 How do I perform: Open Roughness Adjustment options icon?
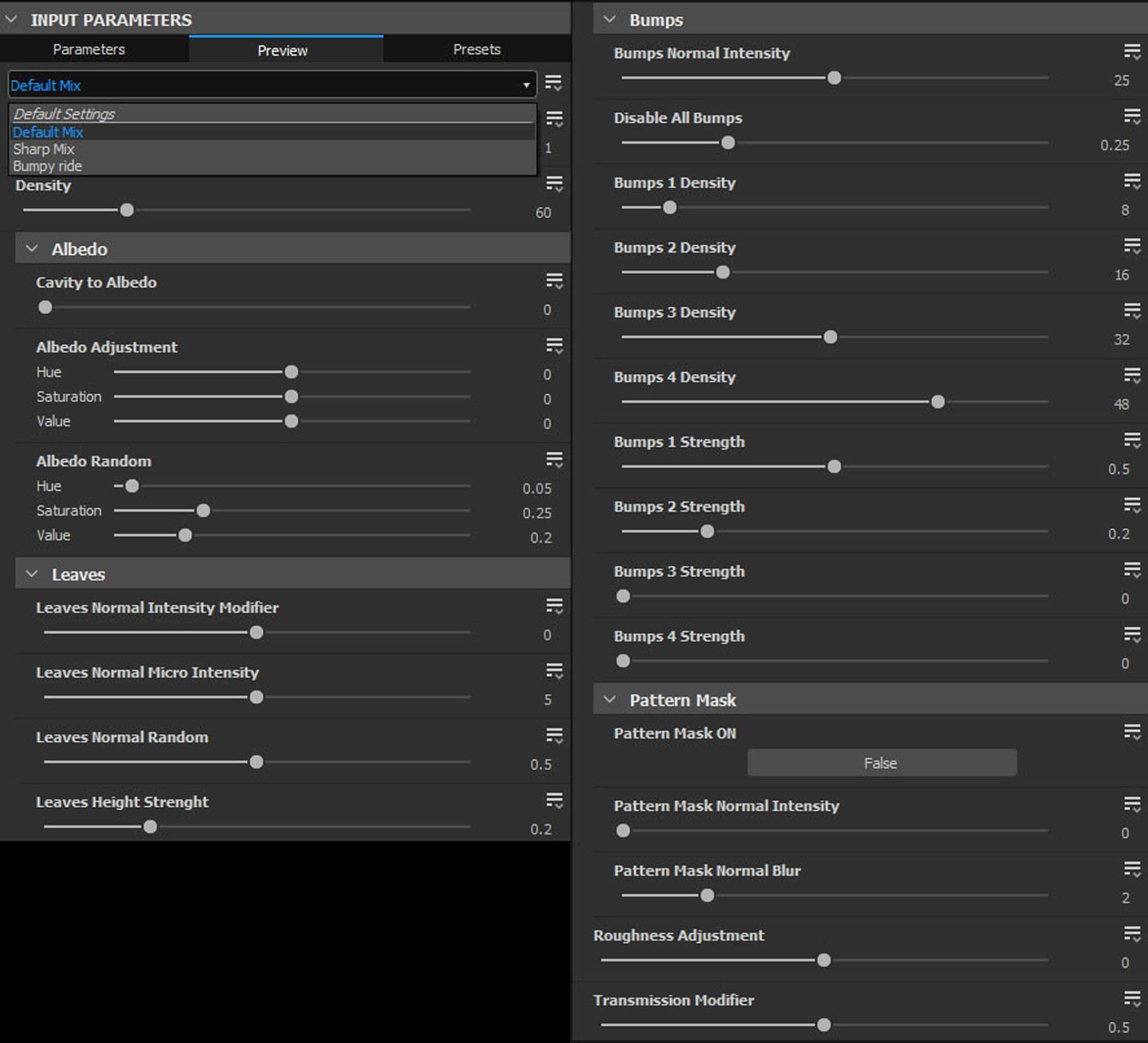pyautogui.click(x=1132, y=935)
